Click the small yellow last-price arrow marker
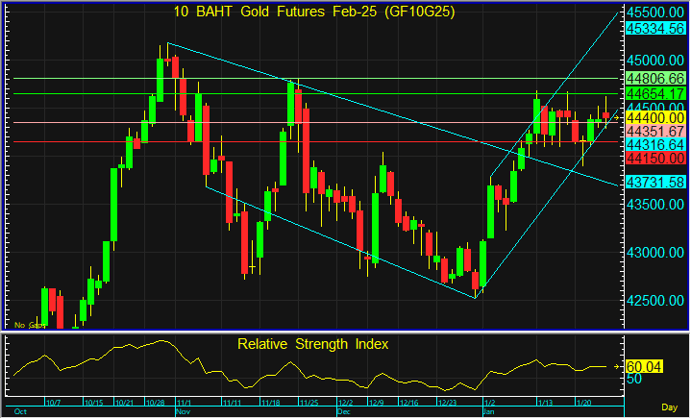The height and width of the screenshot is (419, 691). click(x=616, y=118)
